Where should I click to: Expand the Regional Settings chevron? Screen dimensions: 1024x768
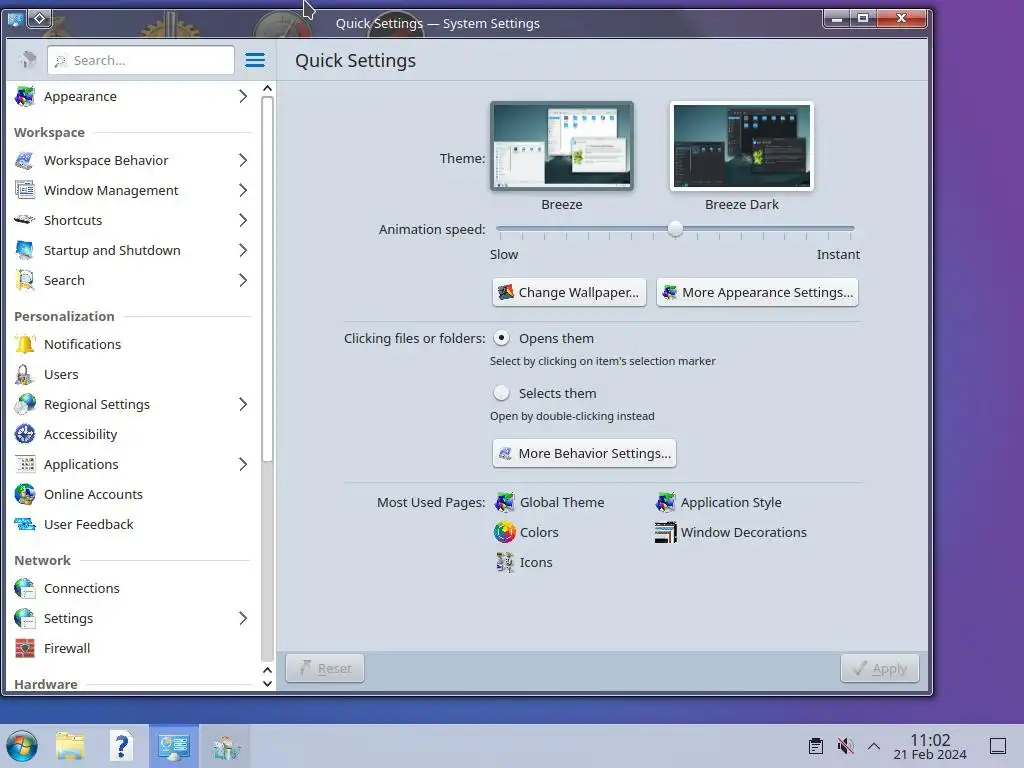tap(243, 404)
